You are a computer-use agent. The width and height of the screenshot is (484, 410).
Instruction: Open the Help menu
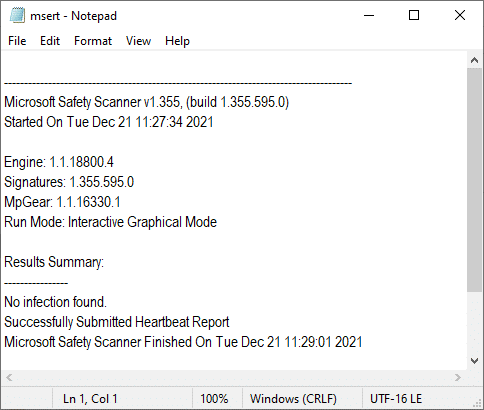pyautogui.click(x=177, y=41)
